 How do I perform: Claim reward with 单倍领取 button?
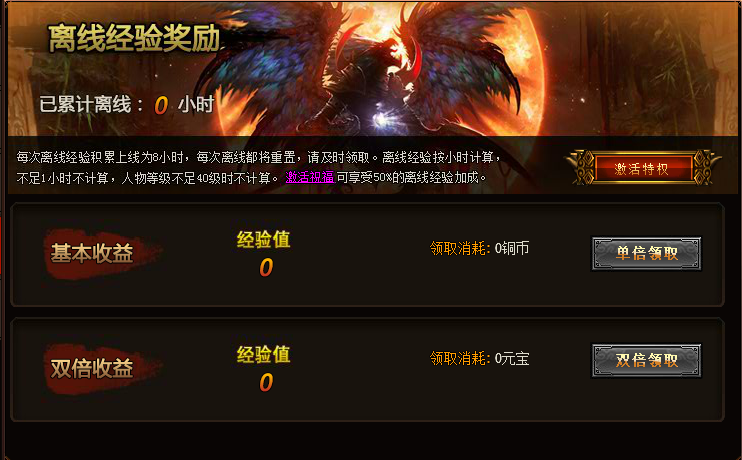[646, 254]
